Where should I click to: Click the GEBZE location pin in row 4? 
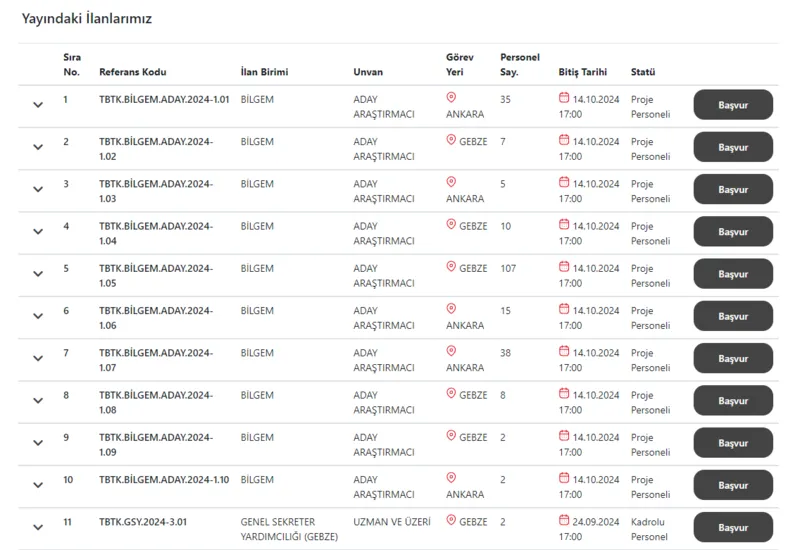tap(451, 225)
